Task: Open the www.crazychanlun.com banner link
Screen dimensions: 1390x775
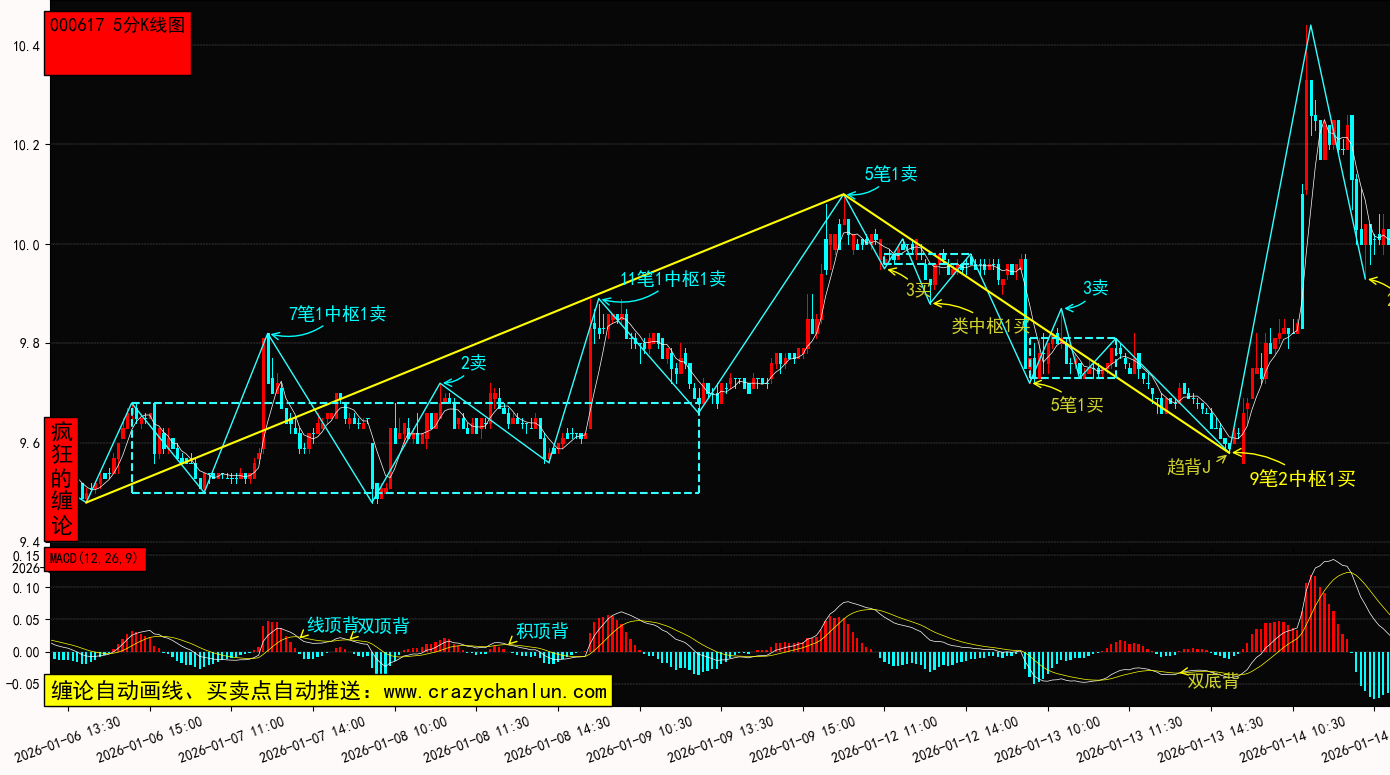Action: click(327, 691)
